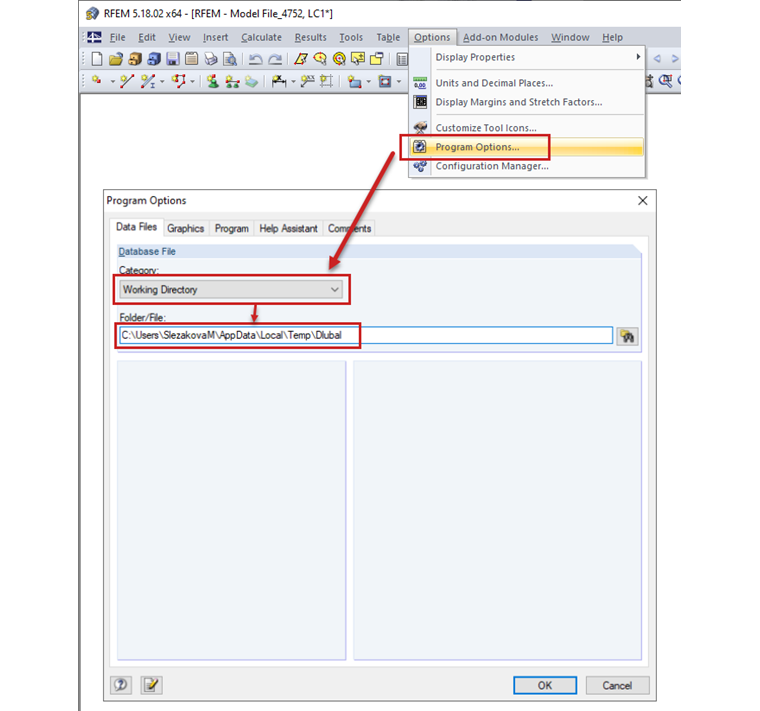The image size is (760, 711).
Task: Select the Data Files tab
Action: tap(136, 227)
